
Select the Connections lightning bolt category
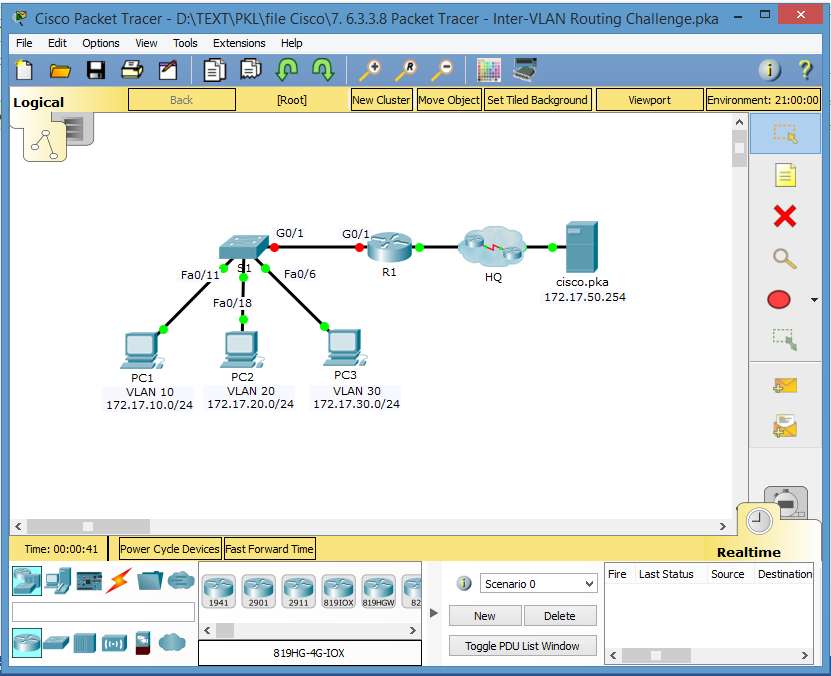tap(119, 581)
